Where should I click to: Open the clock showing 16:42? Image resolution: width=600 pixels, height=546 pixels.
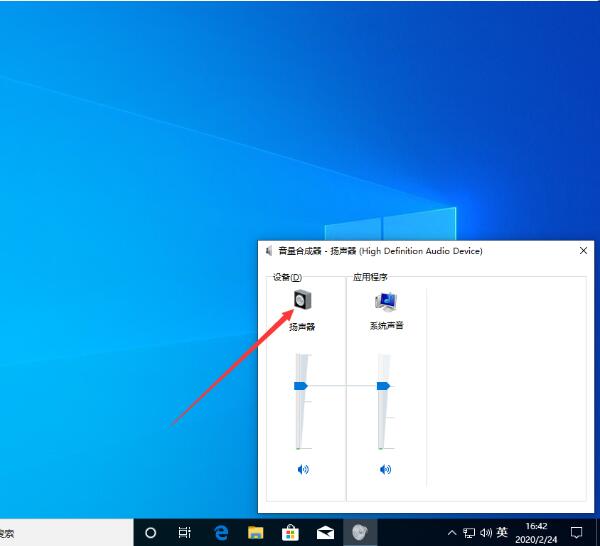coord(536,533)
